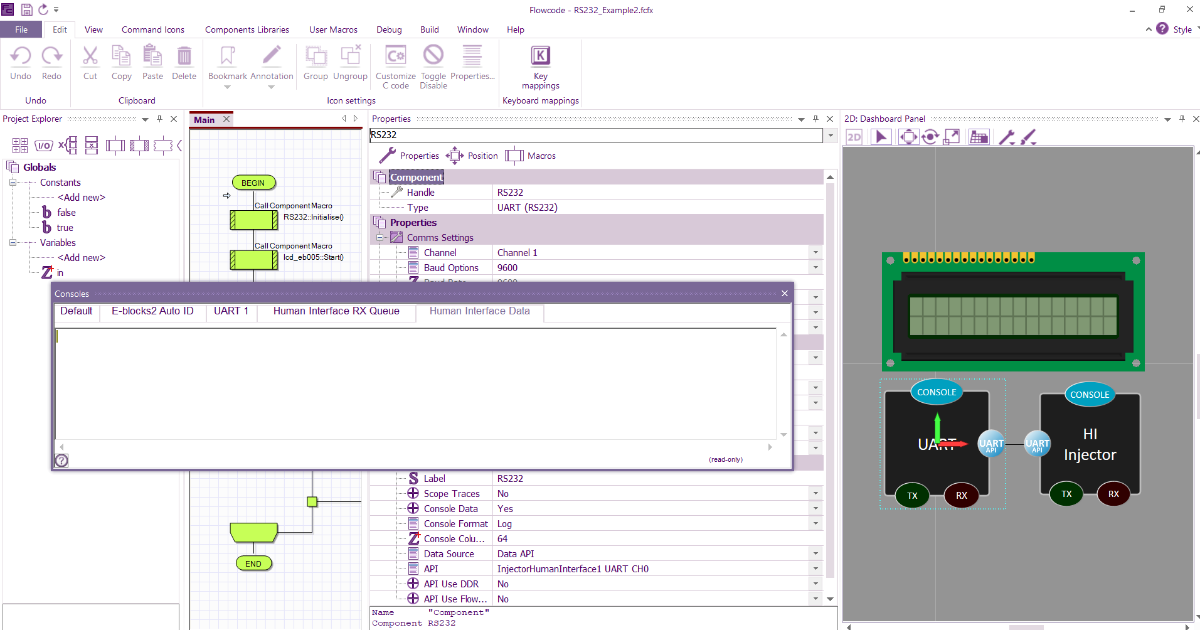This screenshot has height=630, width=1200.
Task: Click the help button in the Consoles dialog
Action: [x=61, y=460]
